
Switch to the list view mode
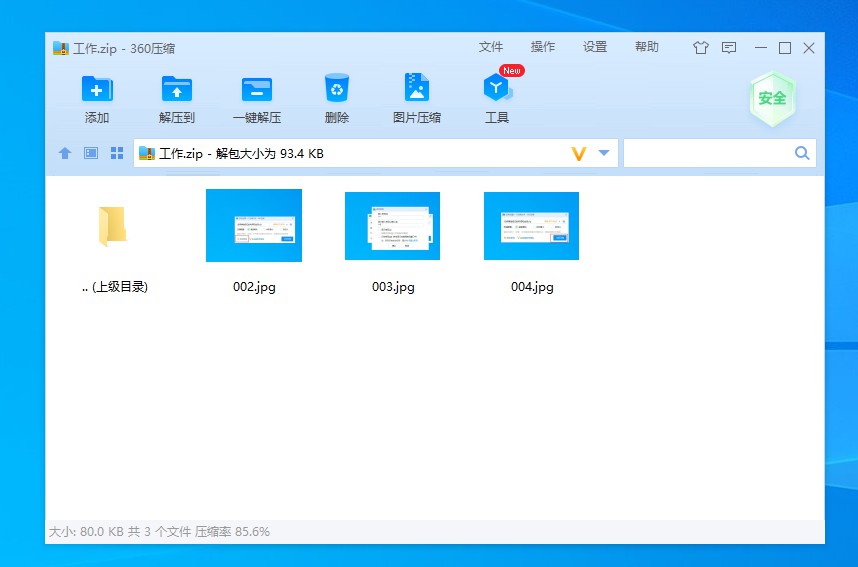(91, 153)
